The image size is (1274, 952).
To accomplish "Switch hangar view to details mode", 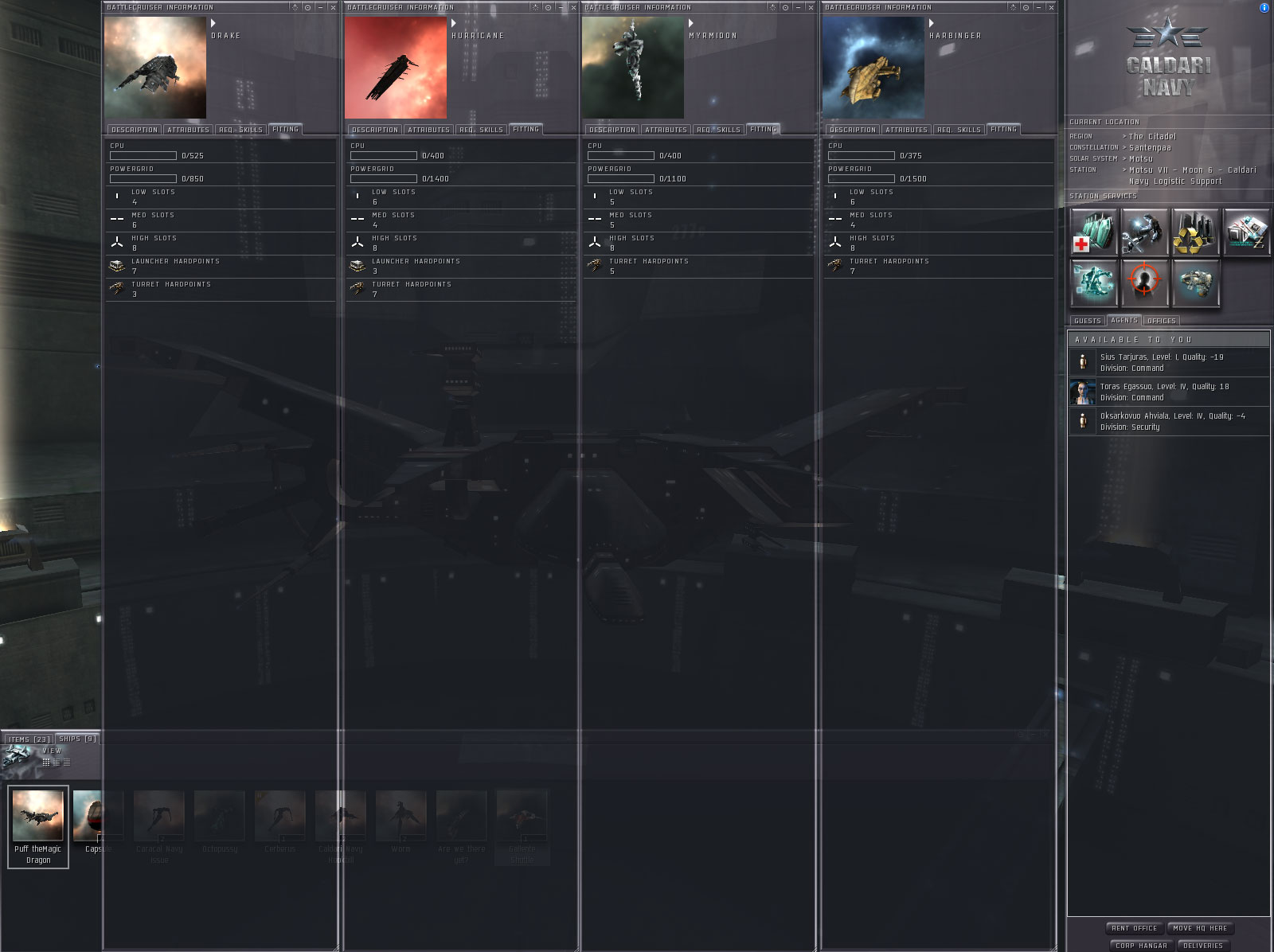I will coord(57,763).
